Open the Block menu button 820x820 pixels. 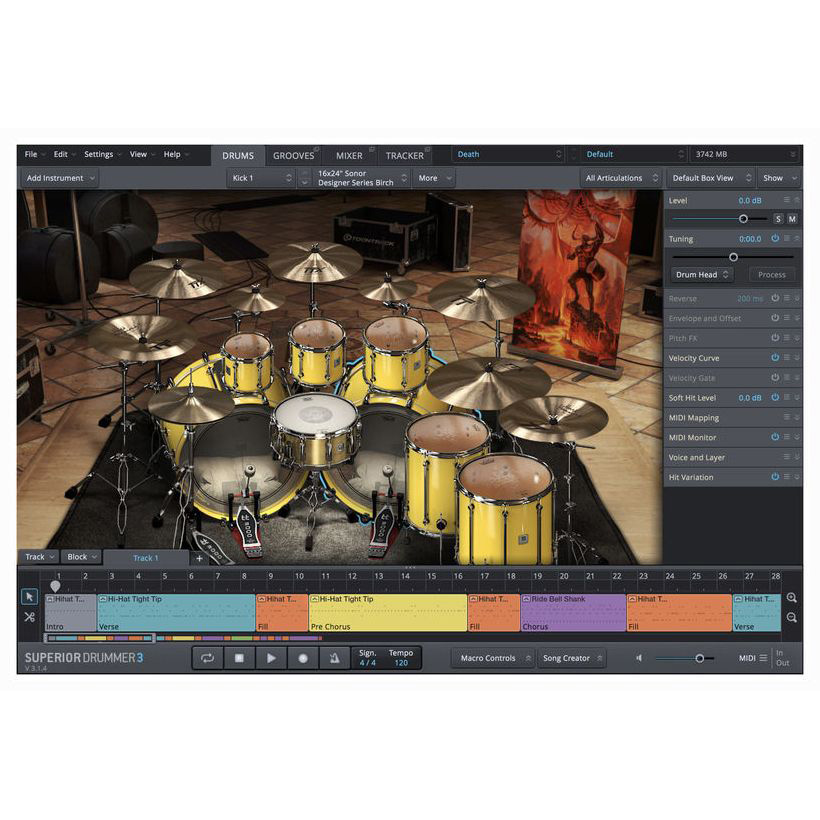(x=82, y=557)
